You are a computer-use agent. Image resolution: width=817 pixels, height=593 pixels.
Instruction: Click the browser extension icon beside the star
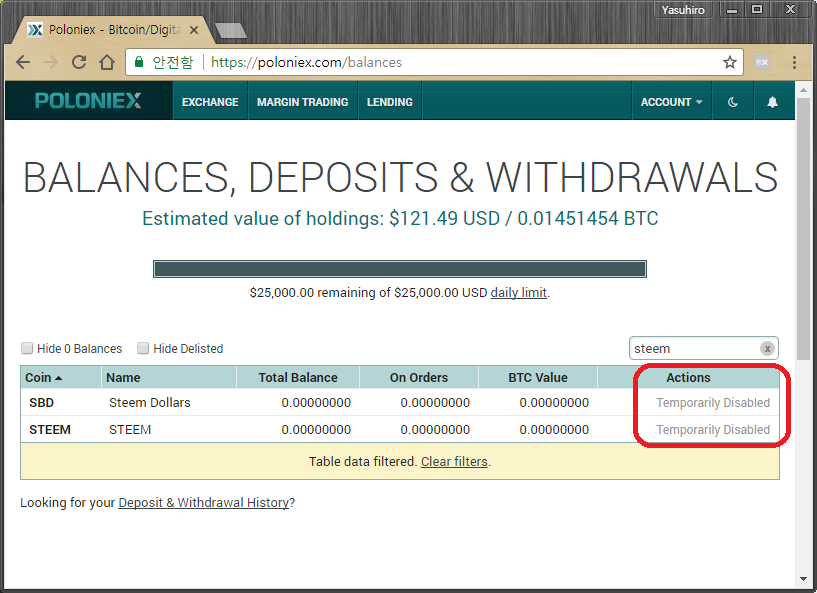coord(762,63)
